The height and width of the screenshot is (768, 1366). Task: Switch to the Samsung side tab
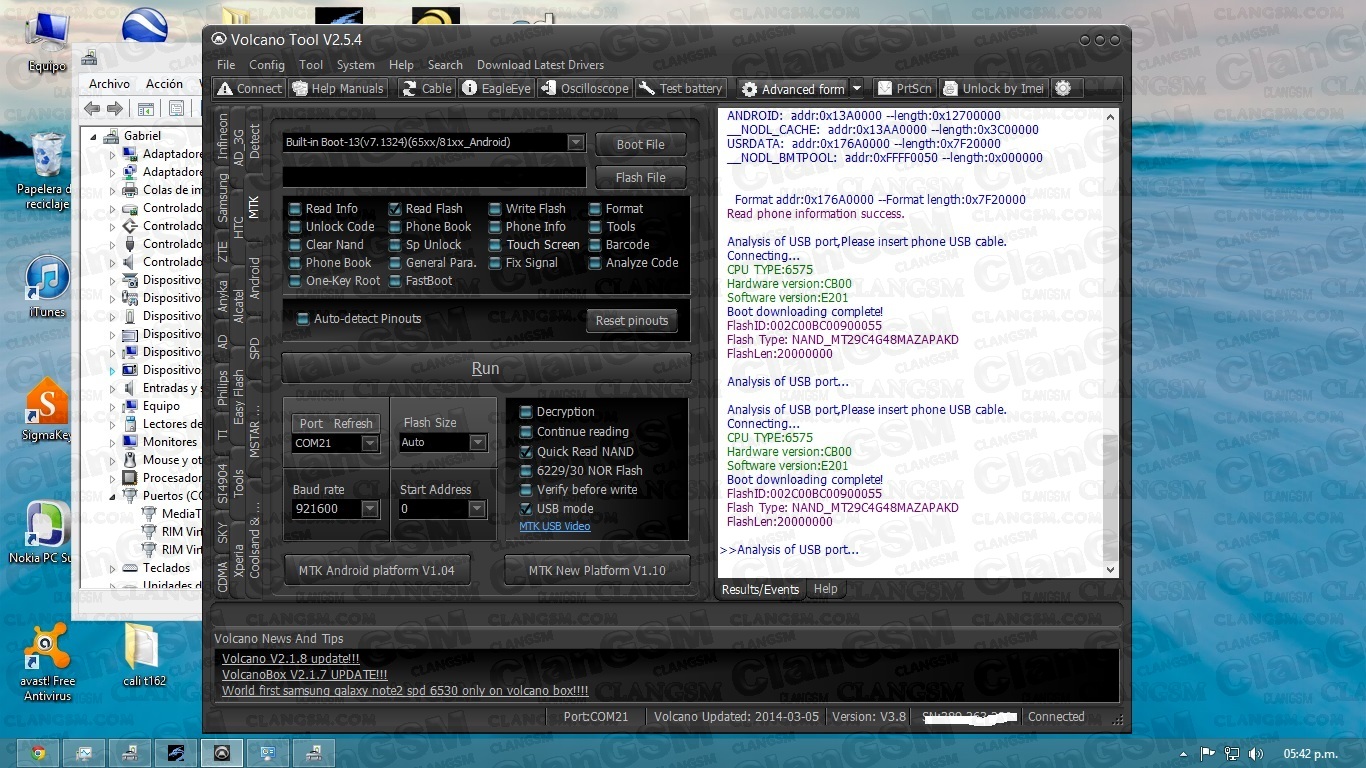[x=222, y=198]
